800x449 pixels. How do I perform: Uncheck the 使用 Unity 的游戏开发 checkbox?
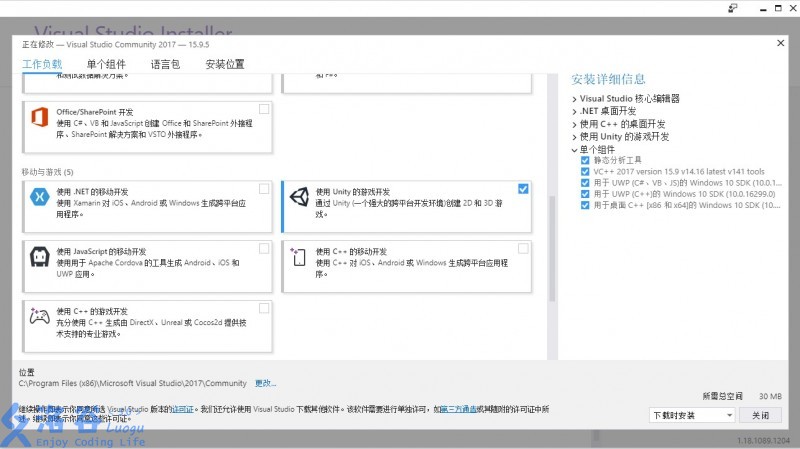point(523,189)
